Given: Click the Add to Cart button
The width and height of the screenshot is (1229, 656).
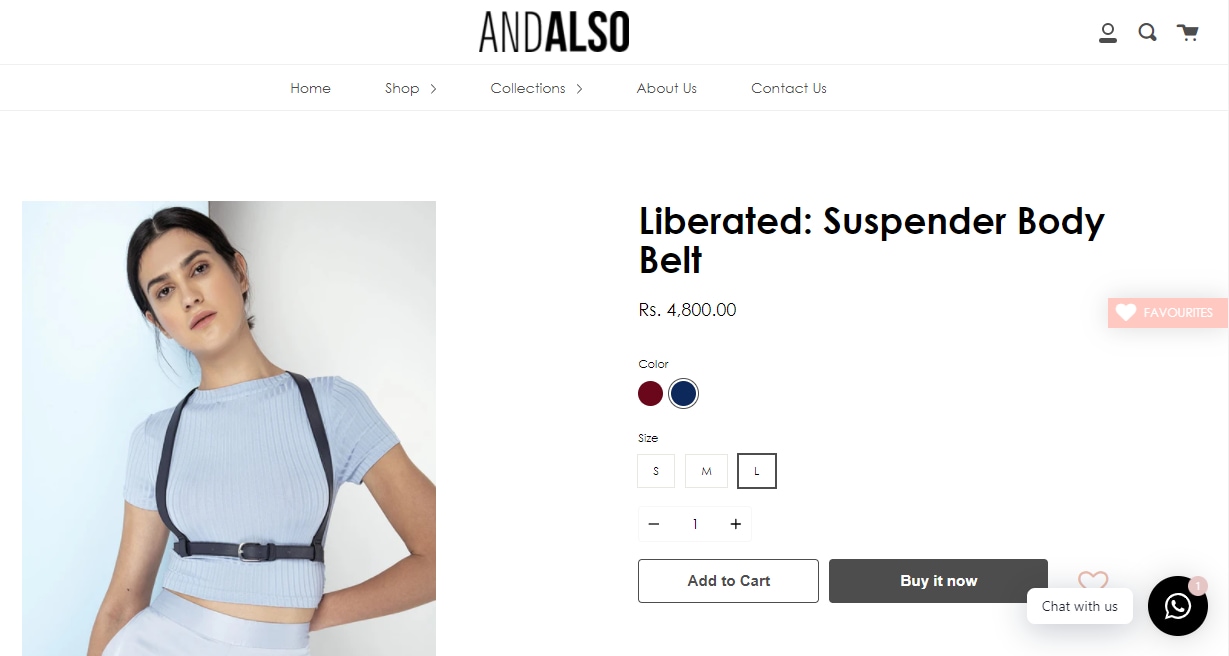Looking at the screenshot, I should [728, 581].
